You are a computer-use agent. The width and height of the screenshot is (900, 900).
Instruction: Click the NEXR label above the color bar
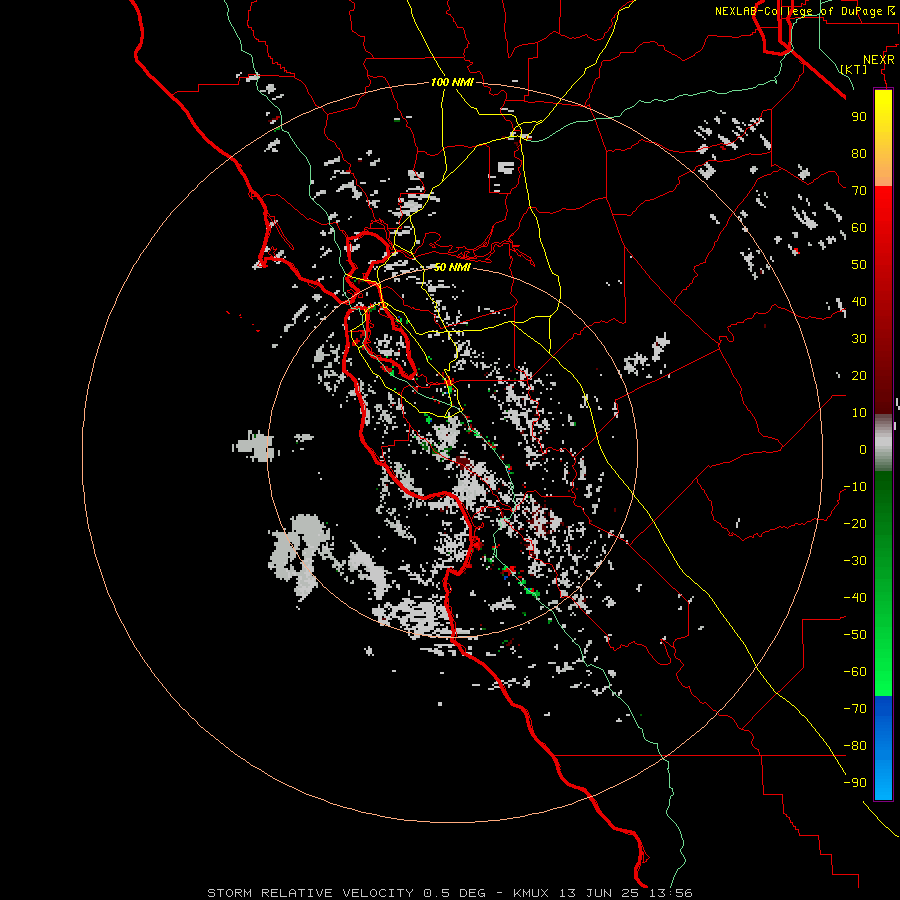(x=879, y=59)
